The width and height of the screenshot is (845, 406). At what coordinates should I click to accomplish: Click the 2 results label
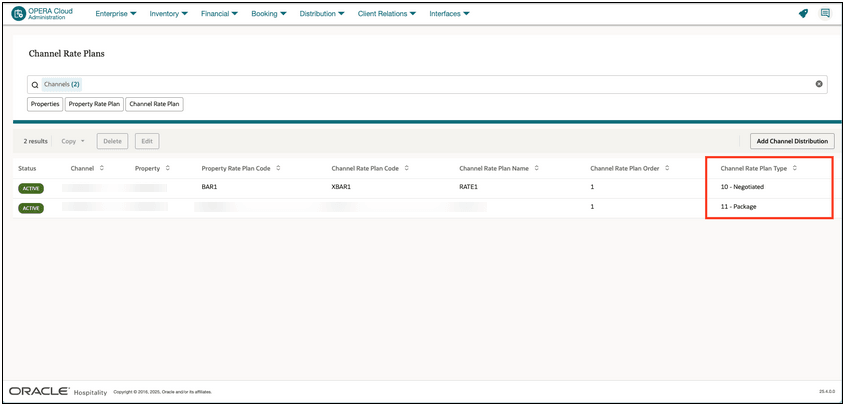[x=36, y=141]
